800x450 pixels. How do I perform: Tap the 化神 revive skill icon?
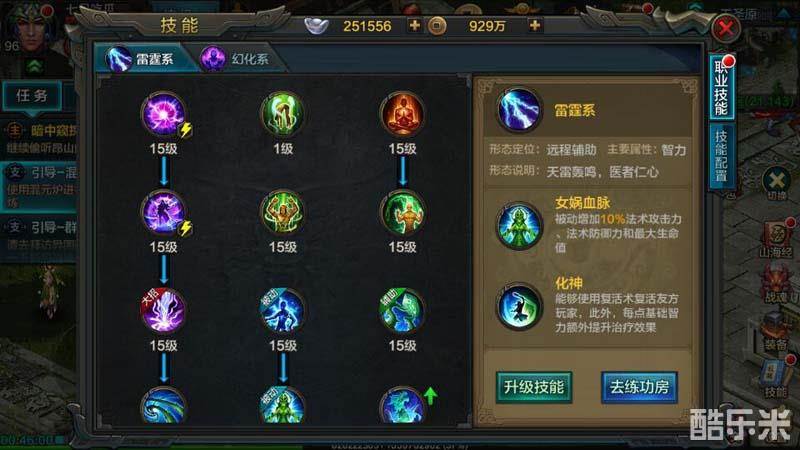519,307
